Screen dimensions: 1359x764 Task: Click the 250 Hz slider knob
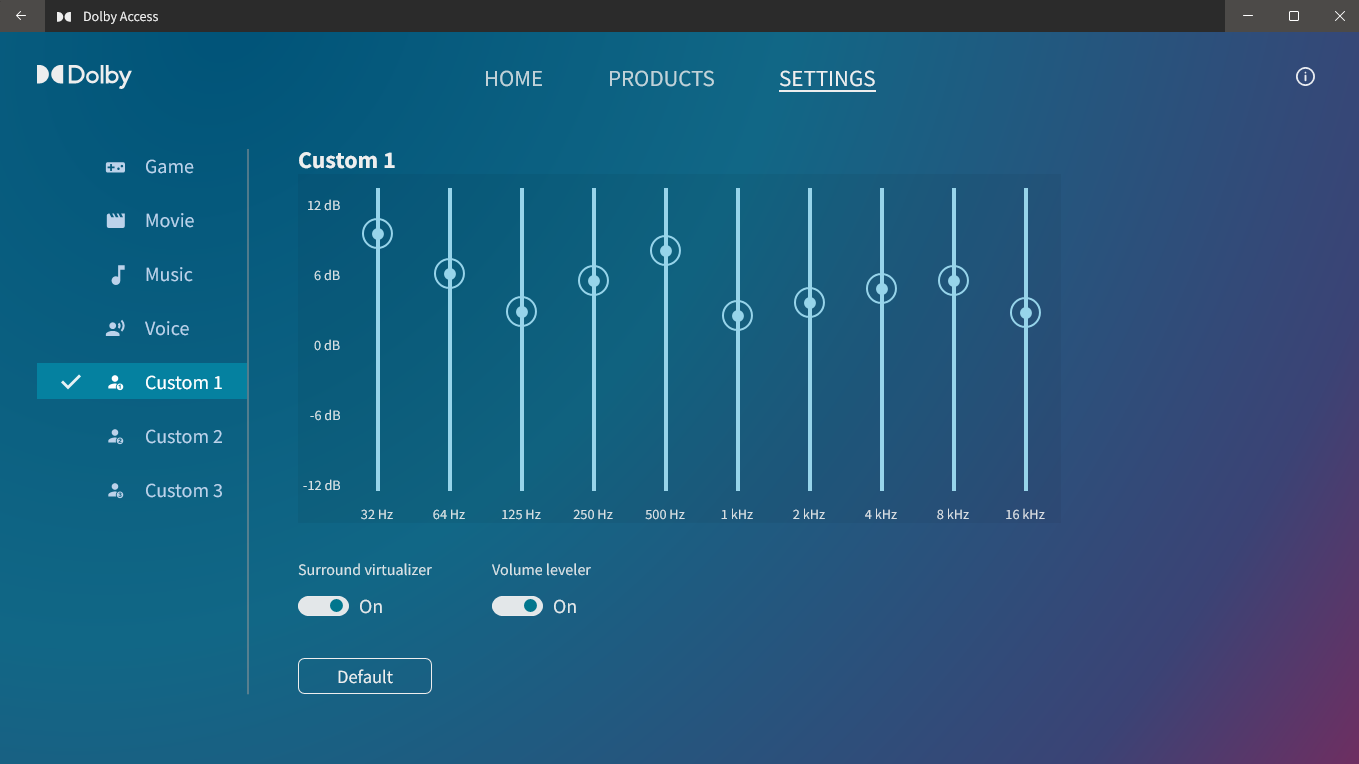coord(594,281)
